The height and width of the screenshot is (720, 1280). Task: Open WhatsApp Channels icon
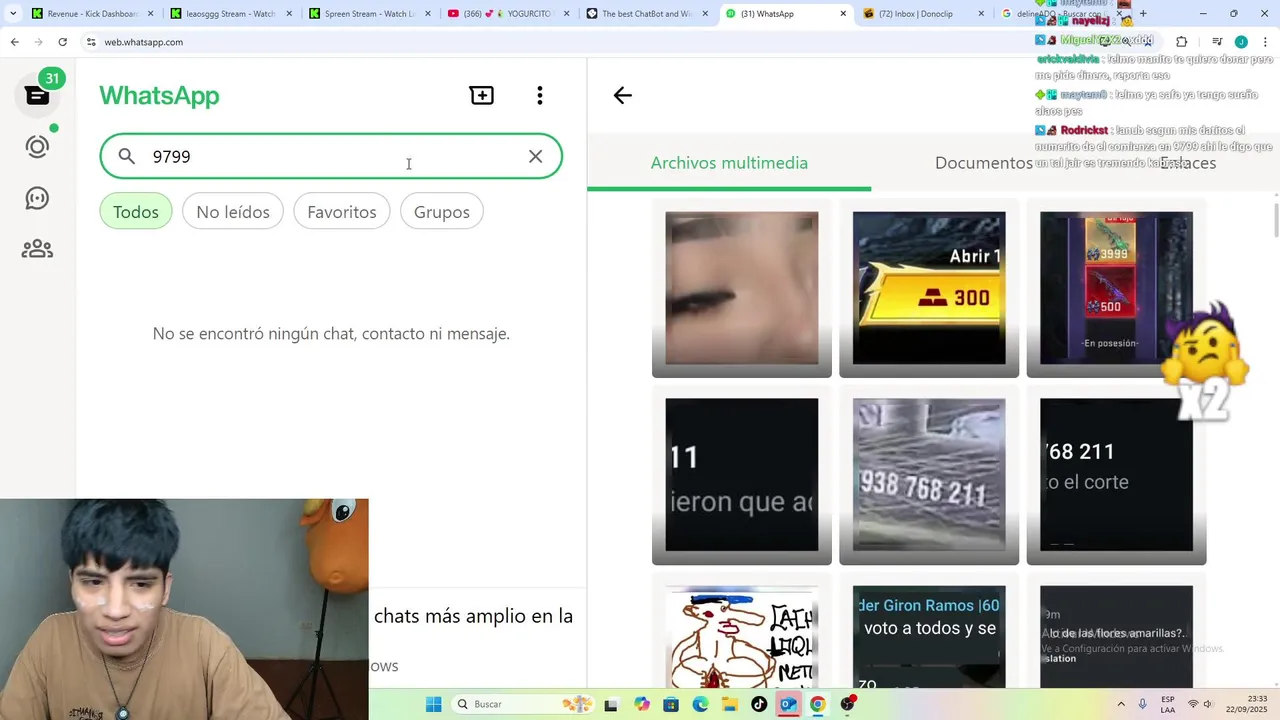pos(37,198)
